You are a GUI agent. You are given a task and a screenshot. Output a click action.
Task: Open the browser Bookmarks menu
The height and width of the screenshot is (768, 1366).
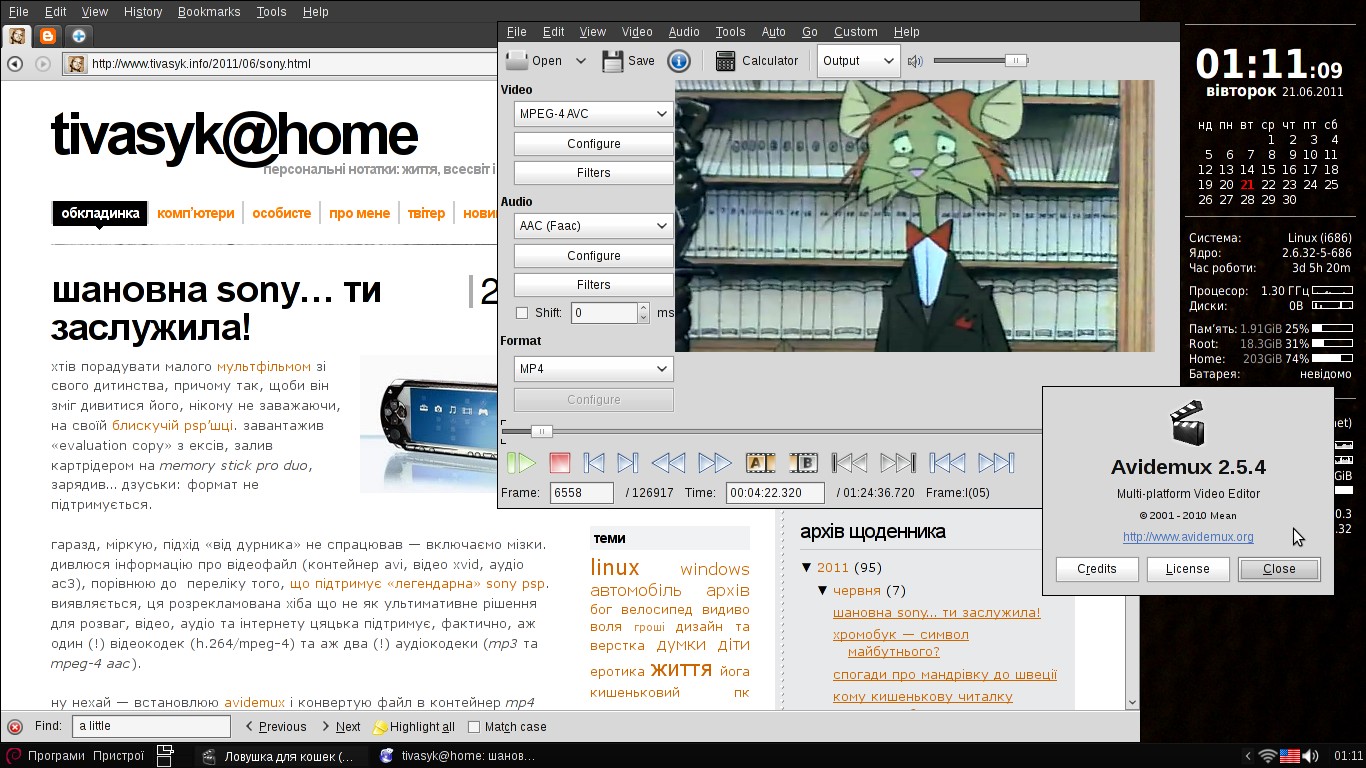[x=209, y=12]
